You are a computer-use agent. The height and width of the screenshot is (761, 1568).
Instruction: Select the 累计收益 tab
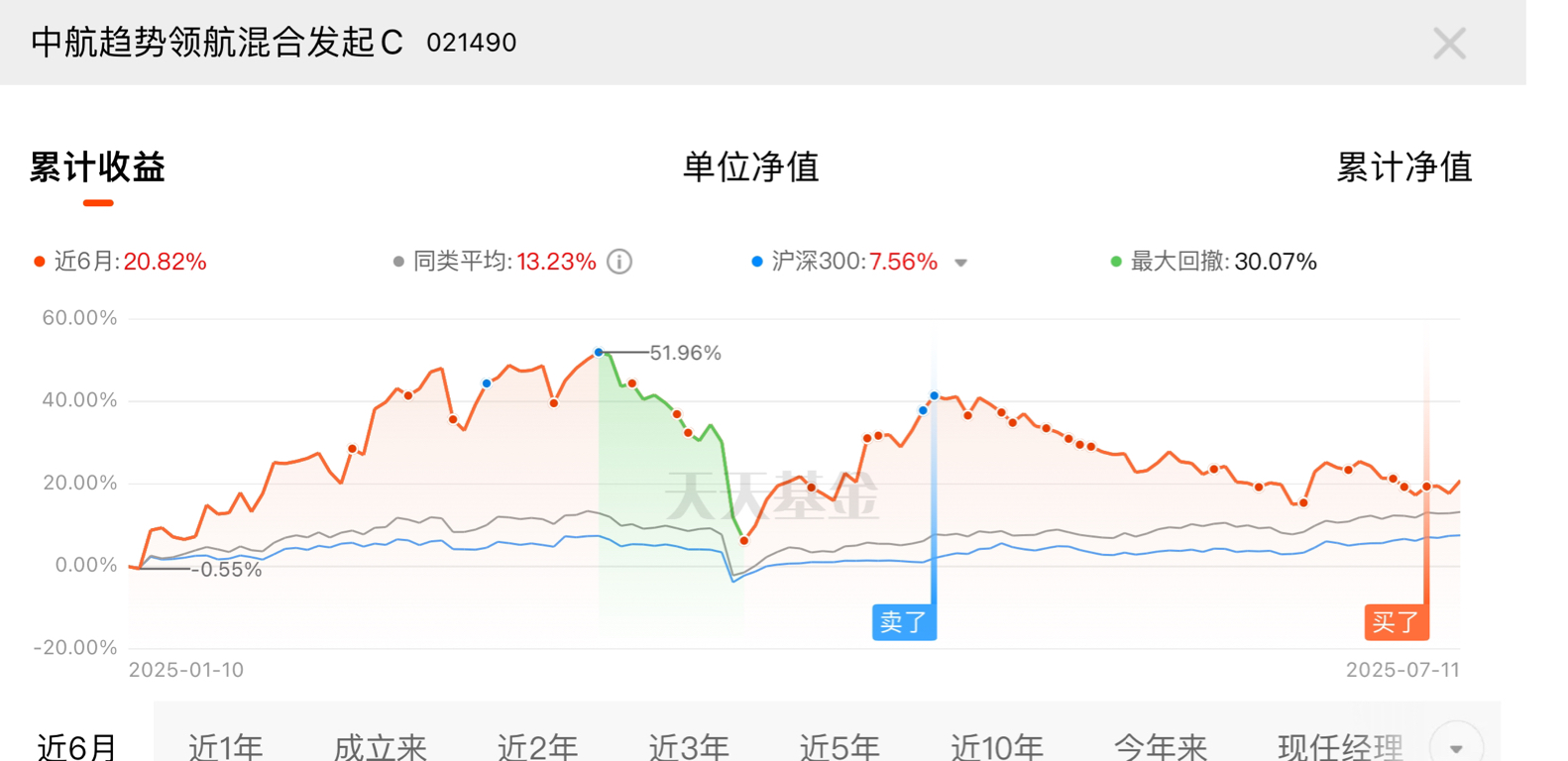(x=97, y=166)
